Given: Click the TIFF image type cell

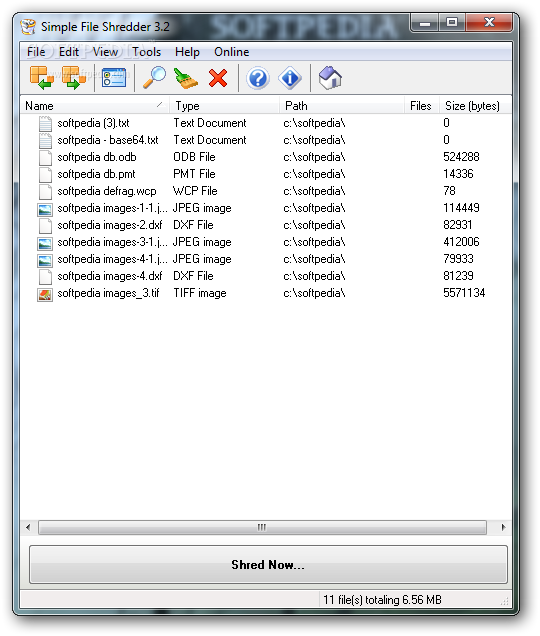Looking at the screenshot, I should 200,293.
